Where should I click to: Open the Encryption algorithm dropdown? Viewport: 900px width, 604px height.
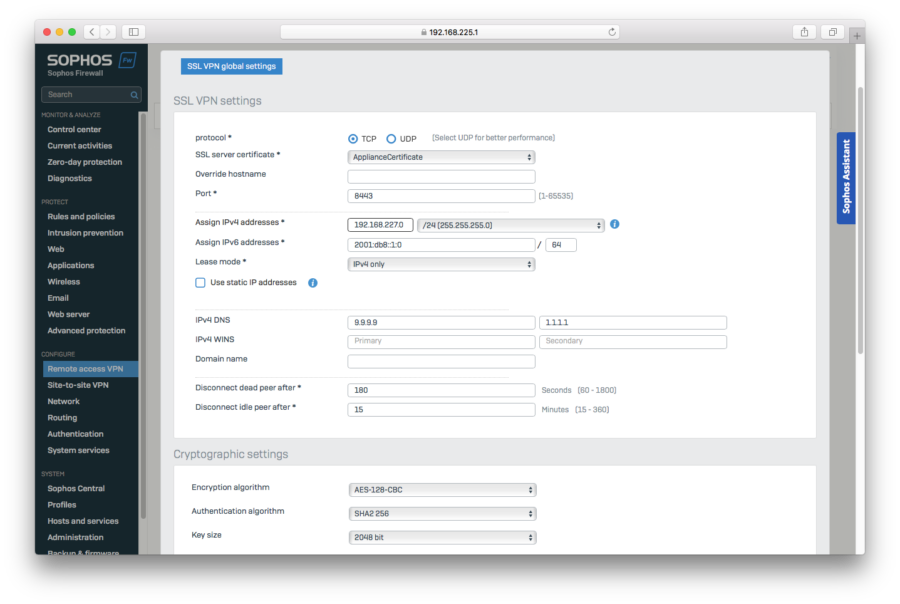pos(440,489)
